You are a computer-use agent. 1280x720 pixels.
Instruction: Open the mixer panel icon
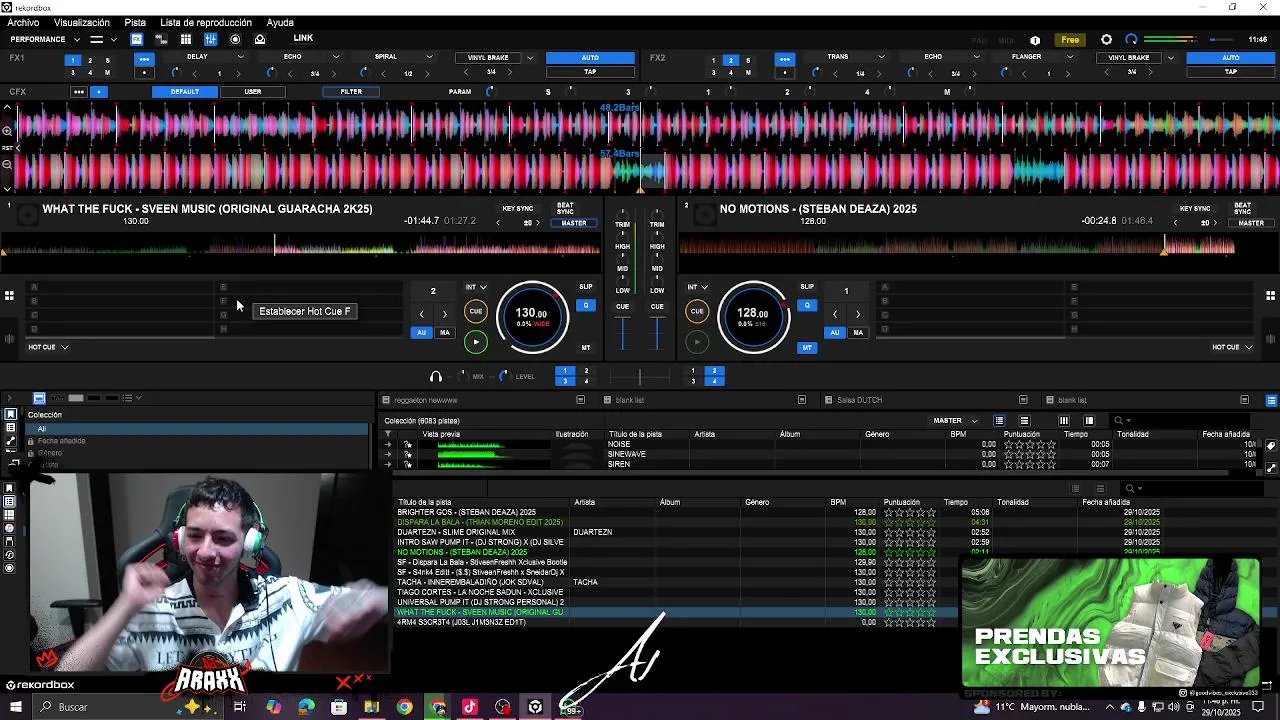click(210, 40)
